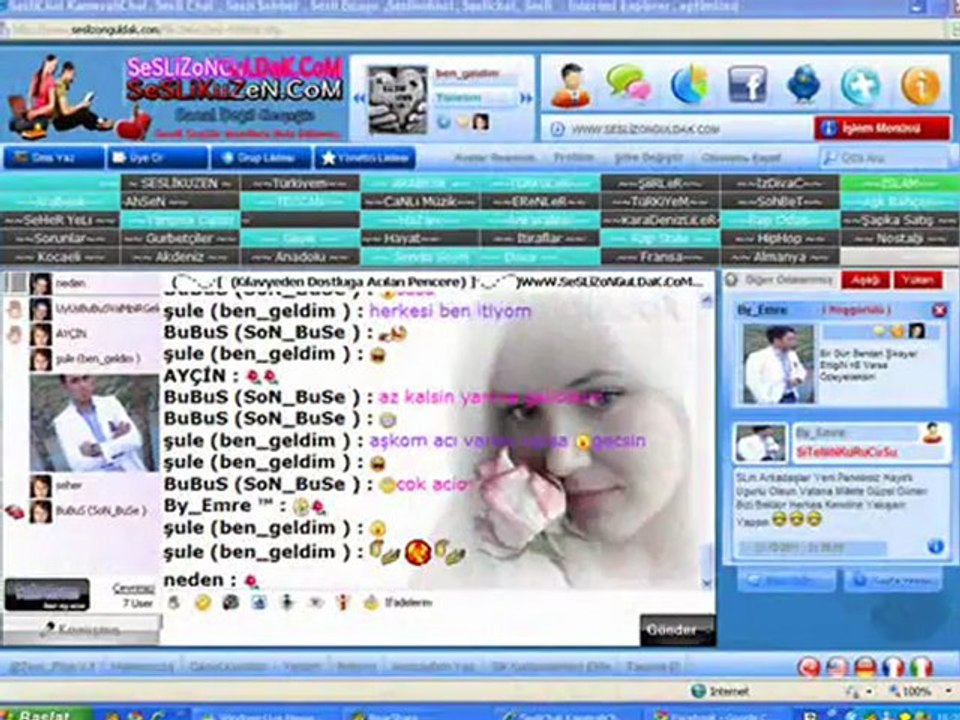The image size is (960, 720).
Task: Select the Italian flag language icon
Action: pyautogui.click(x=921, y=667)
